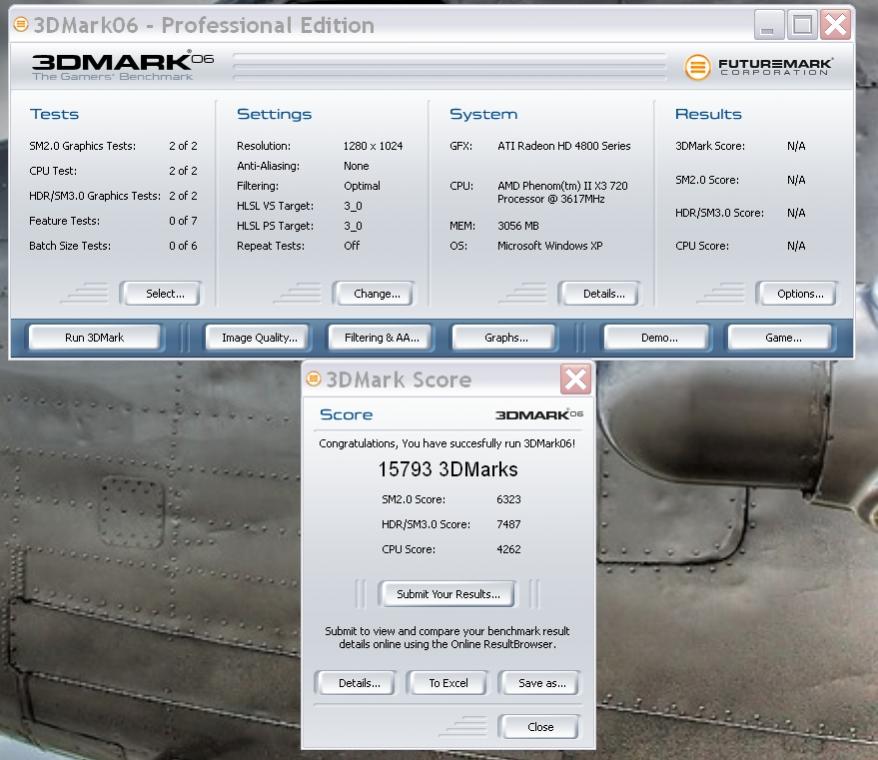Start the Game mode
The image size is (878, 760).
pyautogui.click(x=782, y=338)
